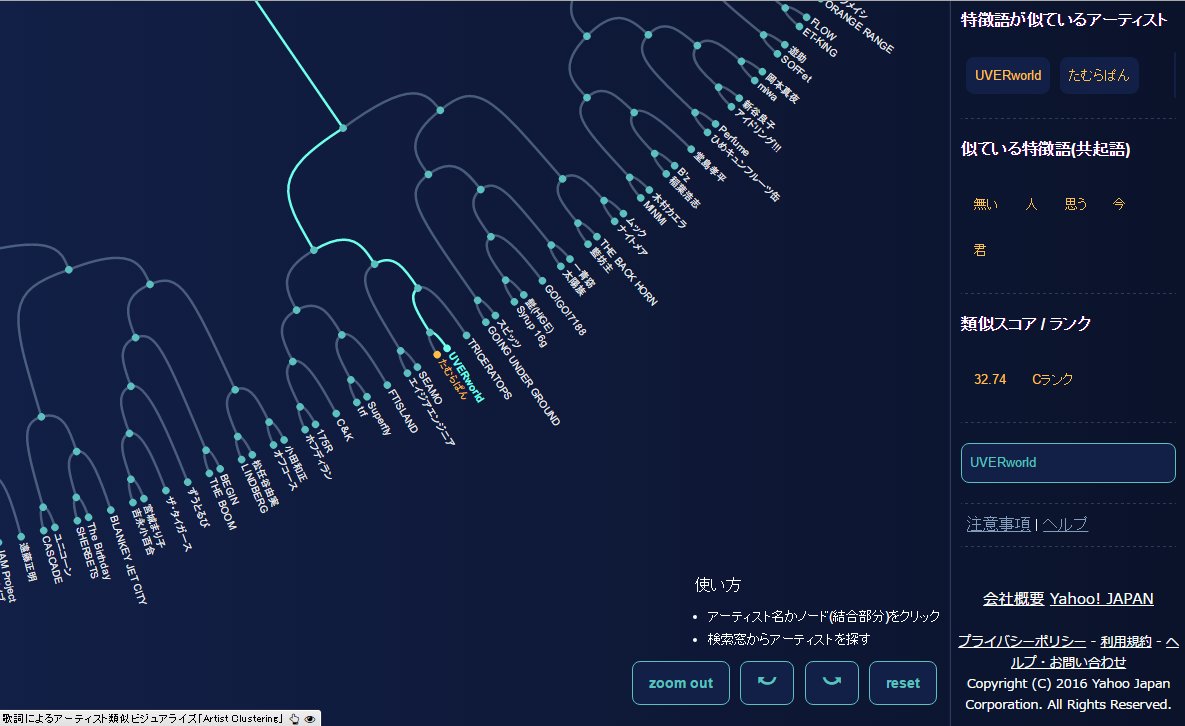The height and width of the screenshot is (726, 1185).
Task: Open the Yahoo! JAPAN link
Action: tap(1101, 598)
